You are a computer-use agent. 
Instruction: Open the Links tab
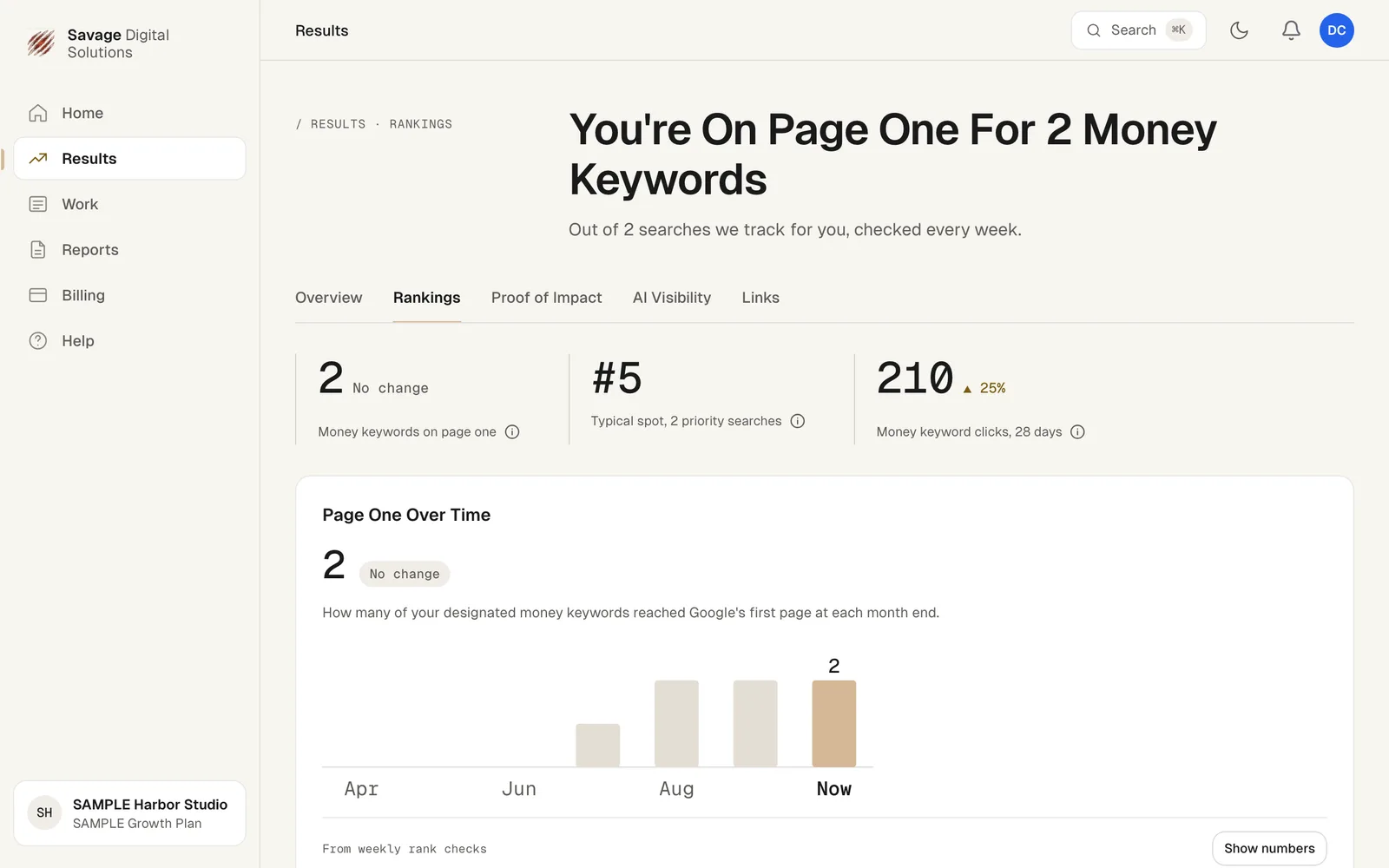pyautogui.click(x=760, y=298)
